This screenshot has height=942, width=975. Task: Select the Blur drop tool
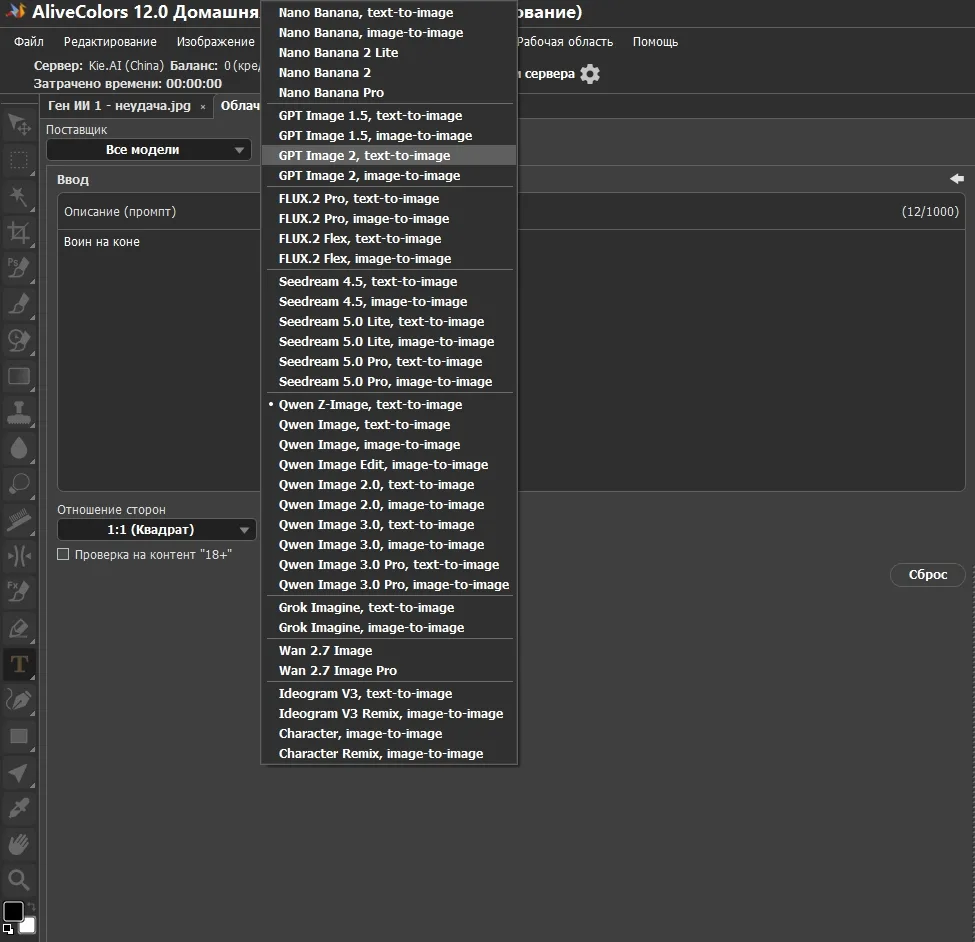point(19,449)
